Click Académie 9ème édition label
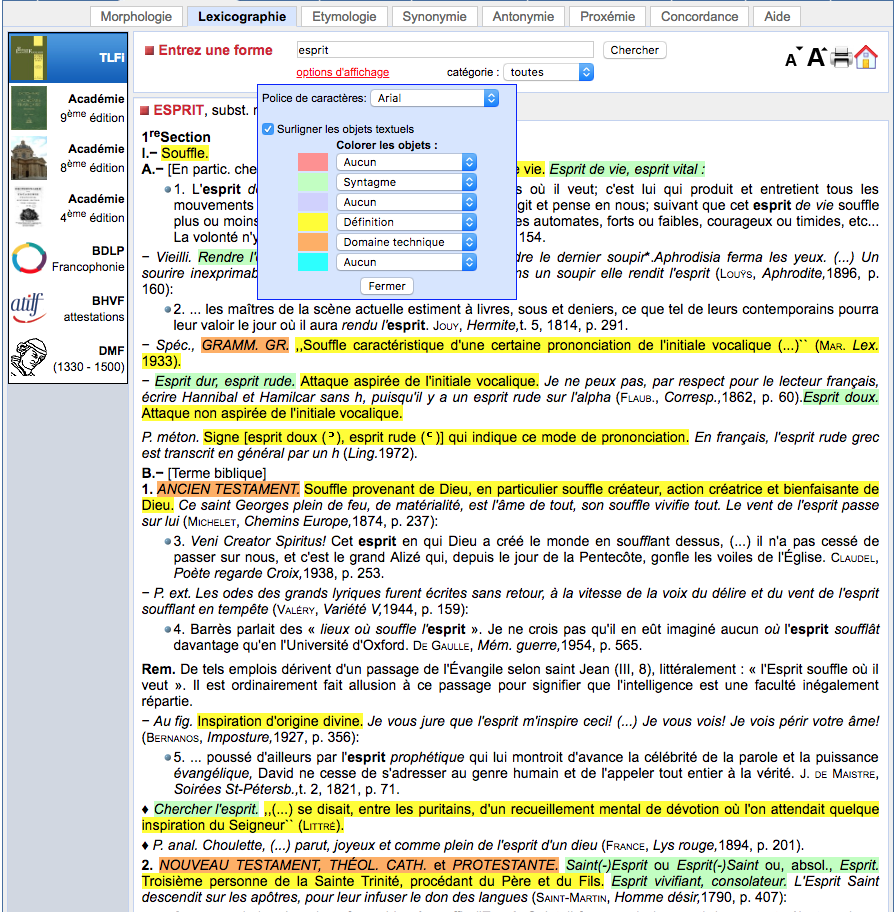The height and width of the screenshot is (912, 894). pyautogui.click(x=92, y=108)
